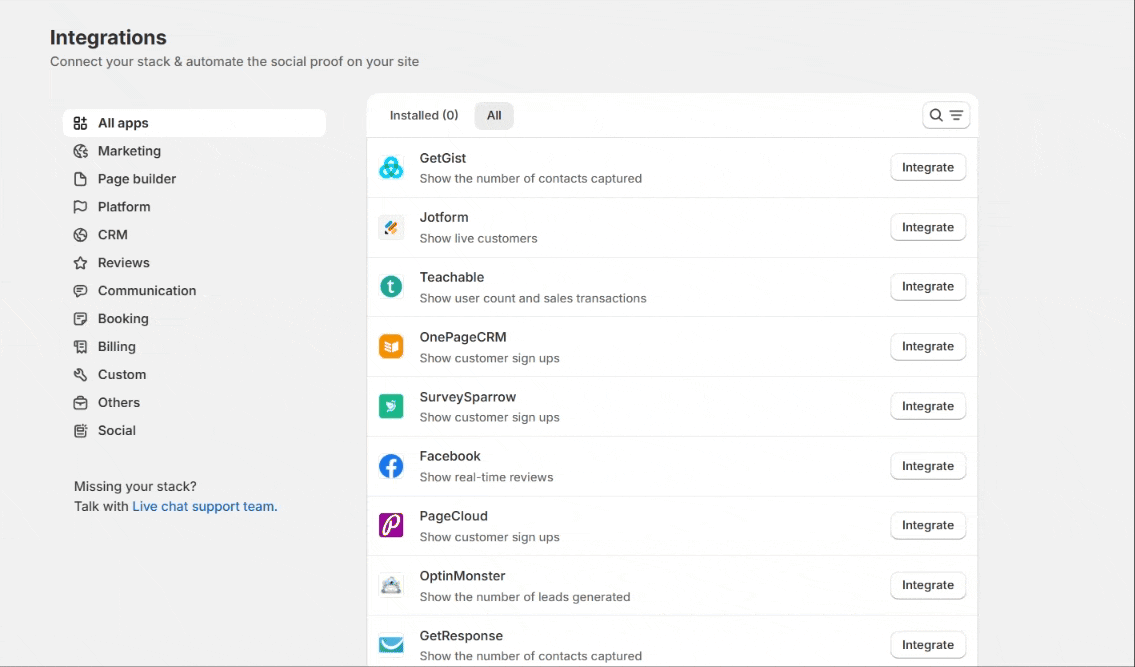The width and height of the screenshot is (1135, 667).
Task: Show the Reviews integrations category
Action: (x=123, y=263)
